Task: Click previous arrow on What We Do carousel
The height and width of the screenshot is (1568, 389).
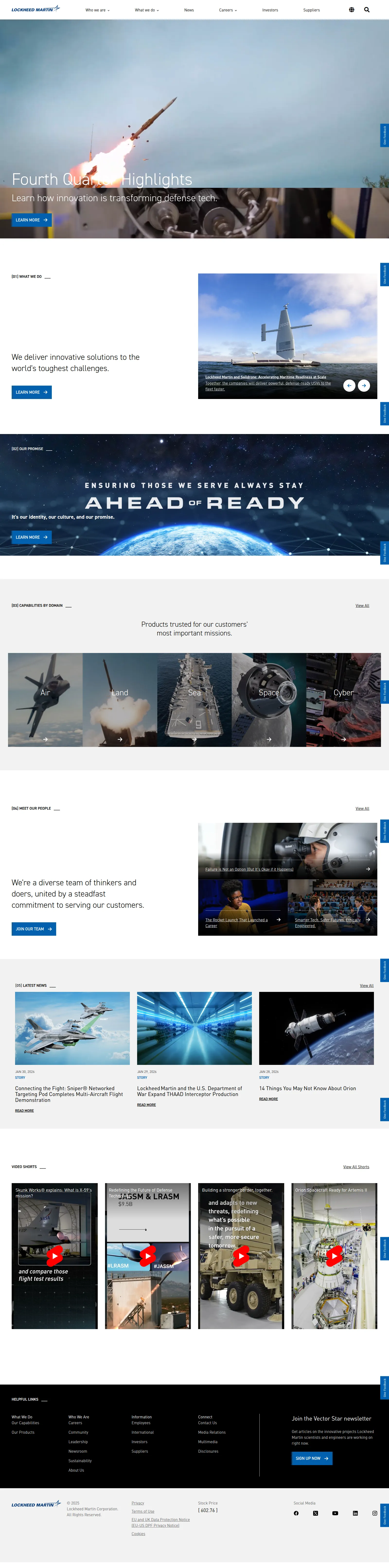Action: click(x=349, y=385)
